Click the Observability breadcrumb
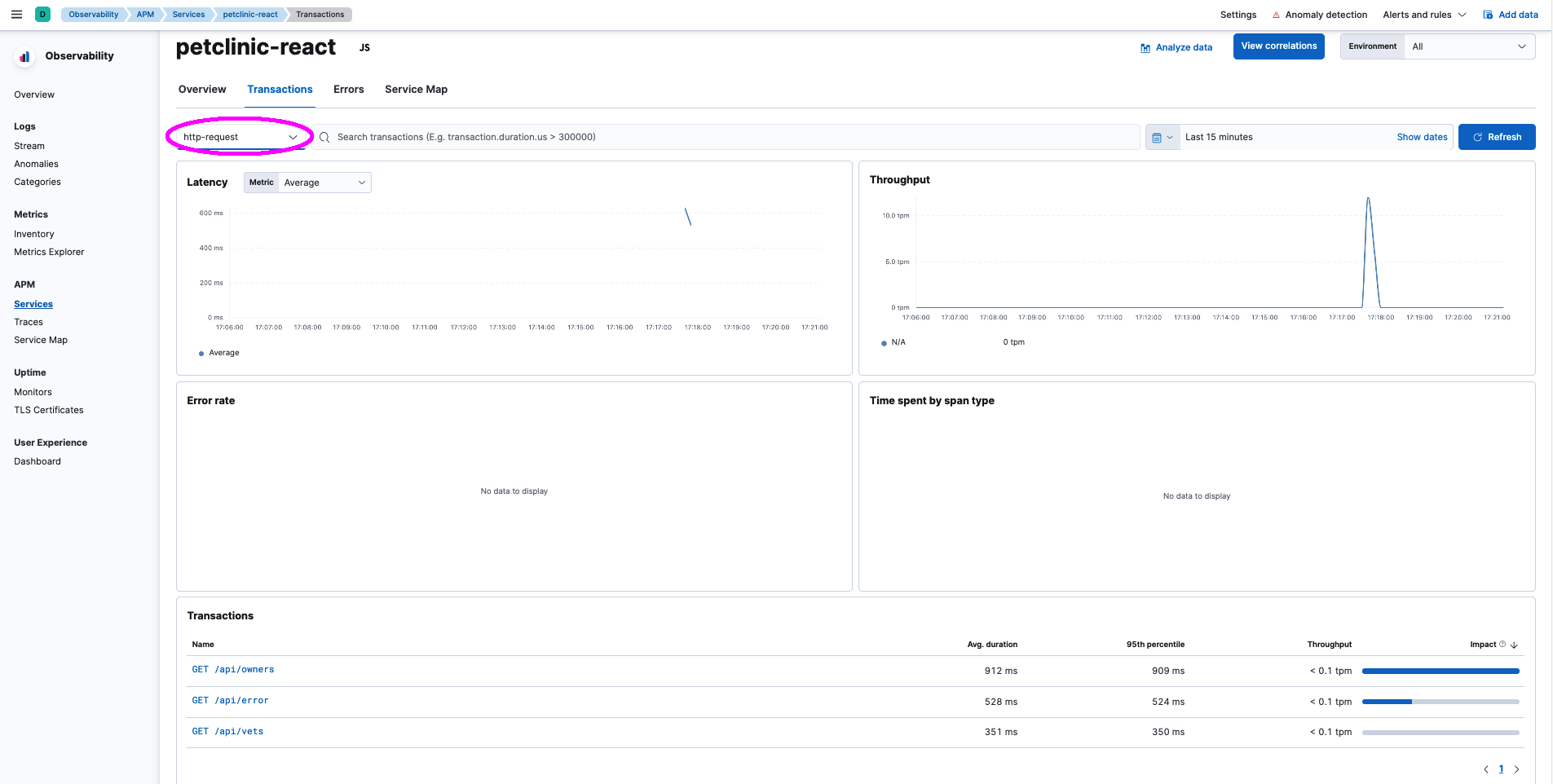The height and width of the screenshot is (784, 1553). (94, 15)
